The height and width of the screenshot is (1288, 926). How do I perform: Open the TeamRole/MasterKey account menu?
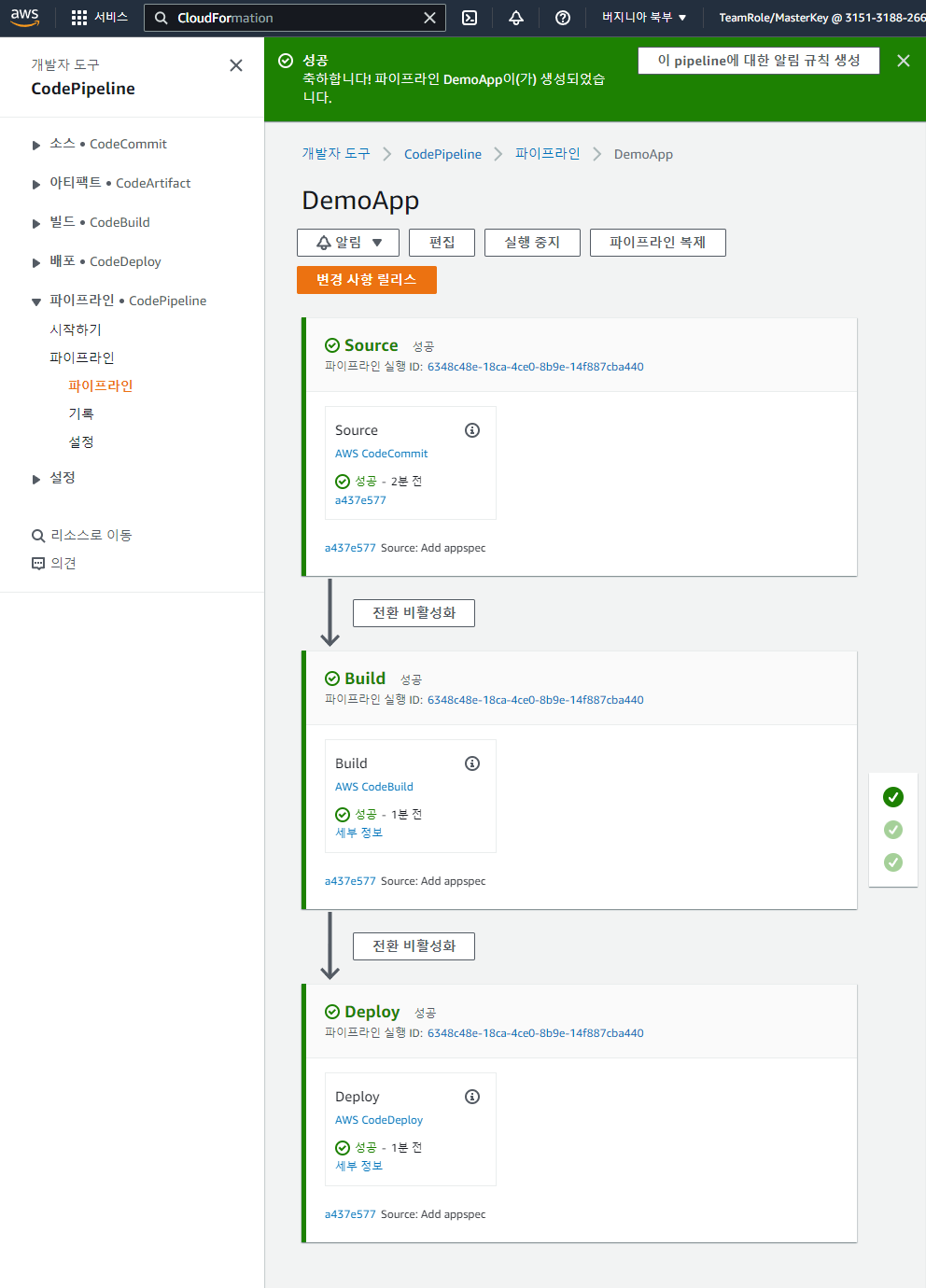click(821, 18)
